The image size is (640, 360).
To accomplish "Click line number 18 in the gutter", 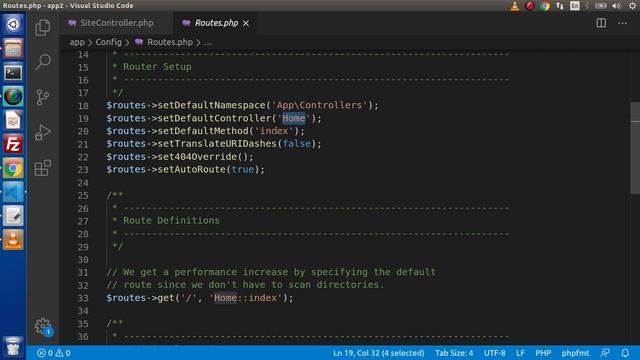I will [x=83, y=106].
